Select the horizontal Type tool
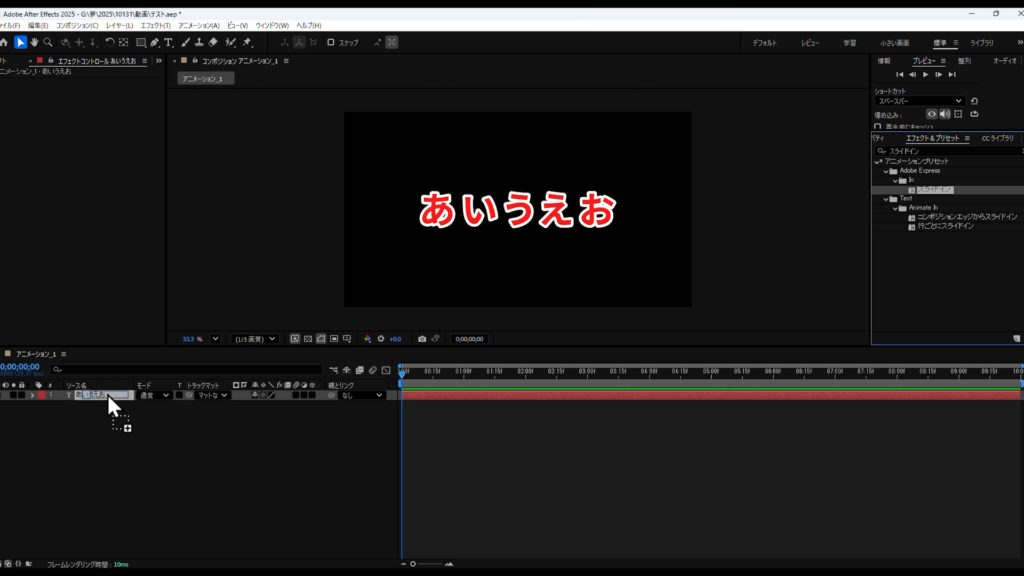The image size is (1024, 576). point(168,43)
